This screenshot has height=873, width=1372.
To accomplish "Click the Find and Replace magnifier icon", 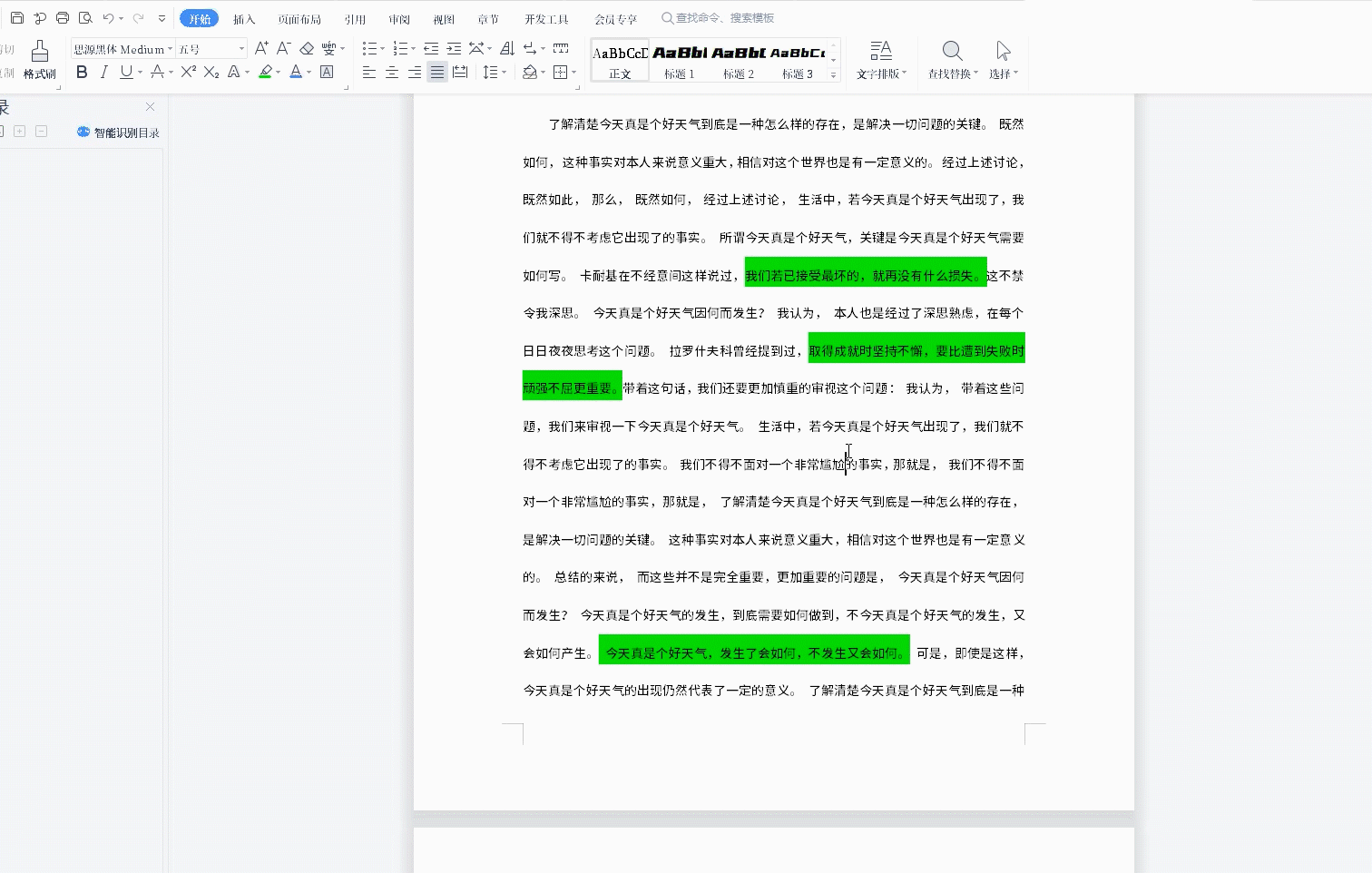I will [952, 51].
